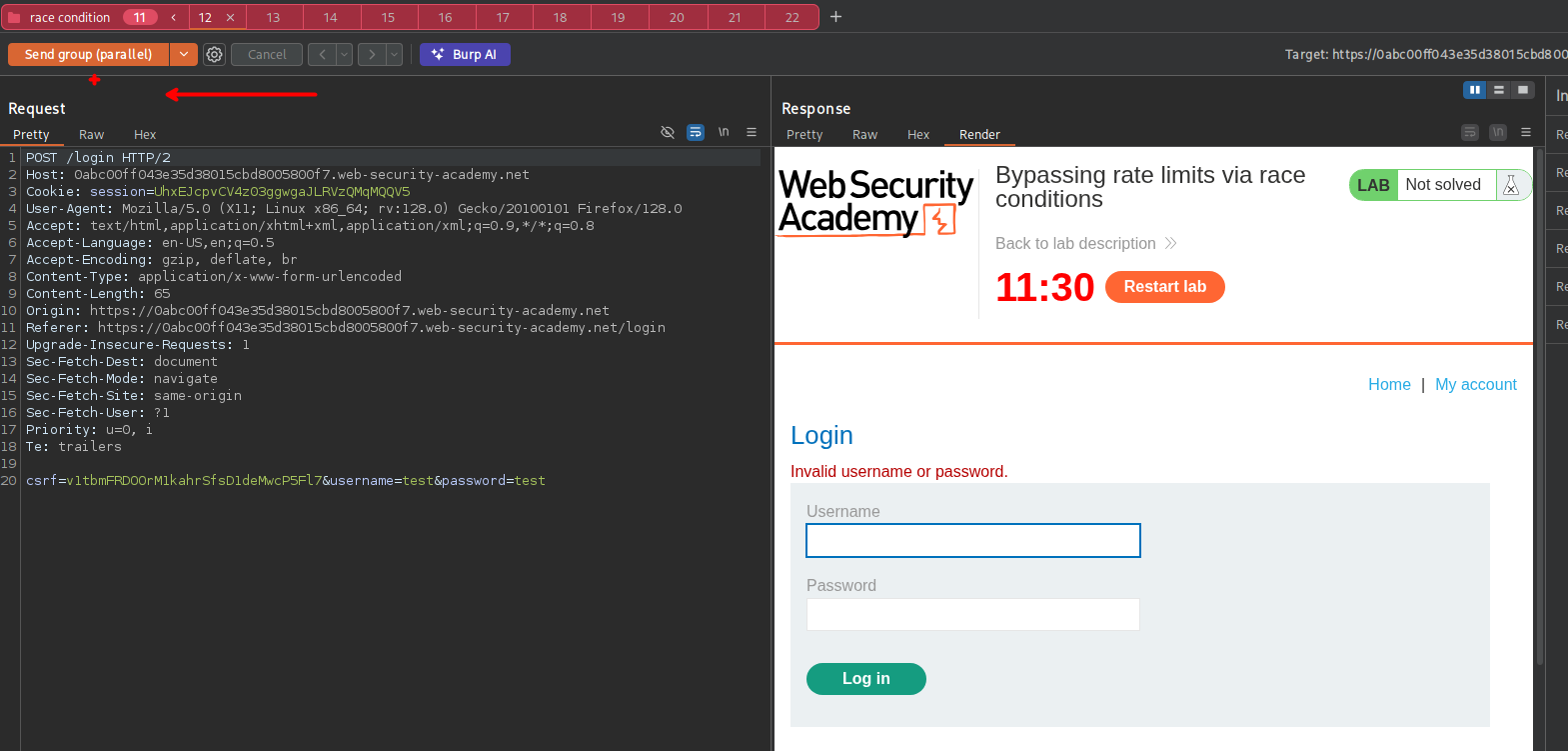Viewport: 1568px width, 751px height.
Task: Switch Request view to the Raw tab
Action: pos(91,135)
